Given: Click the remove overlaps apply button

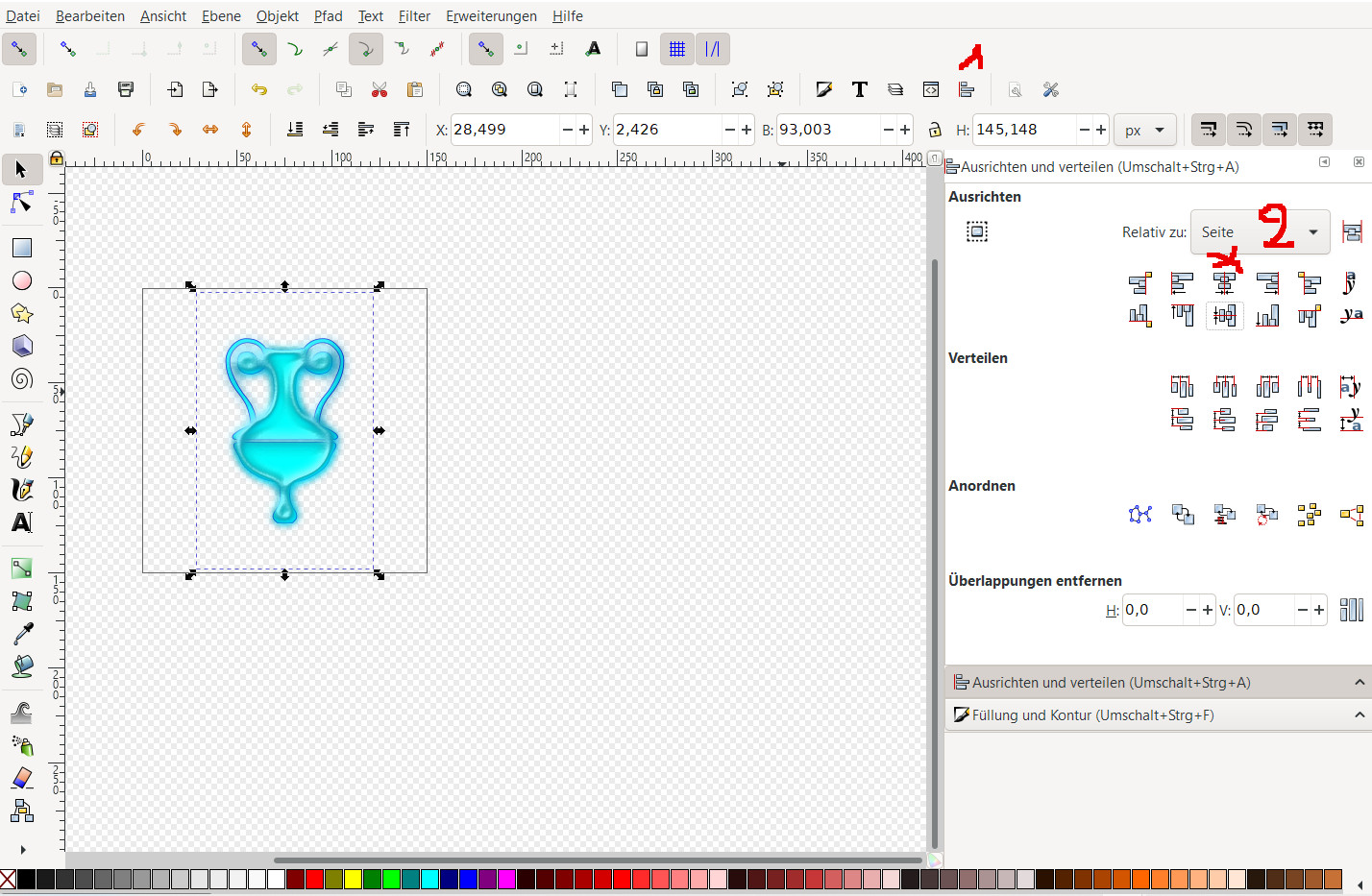Looking at the screenshot, I should click(1351, 610).
